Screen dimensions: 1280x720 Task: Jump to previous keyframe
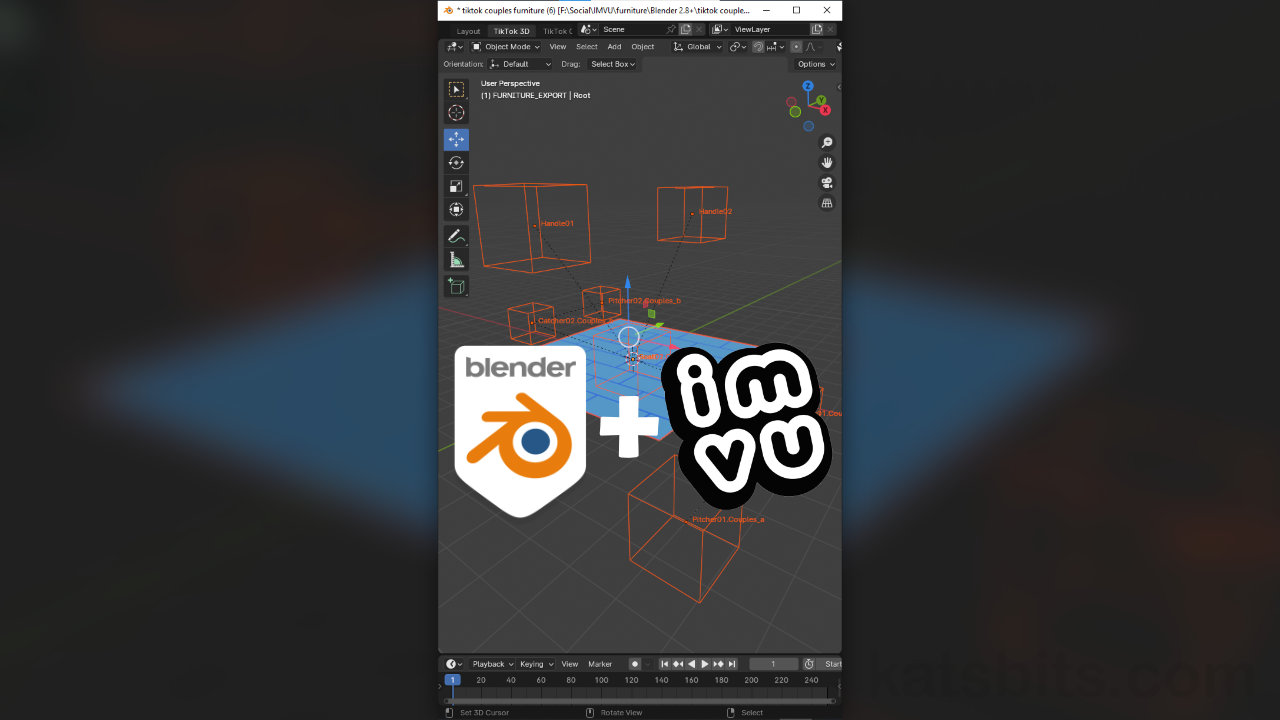[677, 664]
